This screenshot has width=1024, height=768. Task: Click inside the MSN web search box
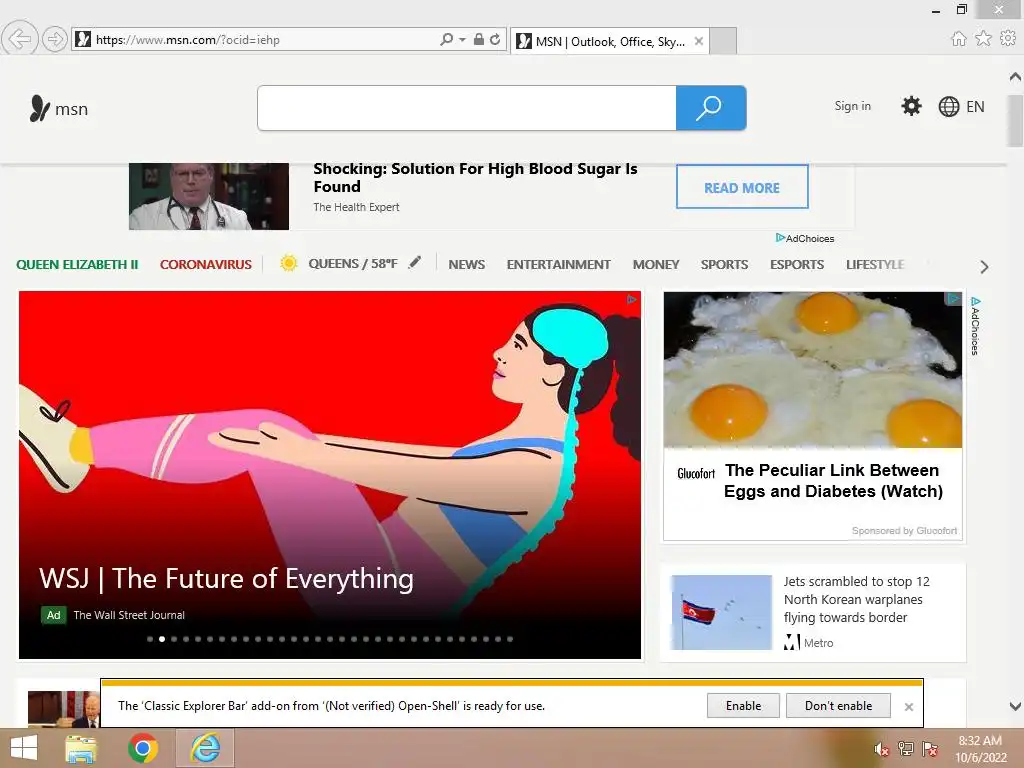[467, 108]
